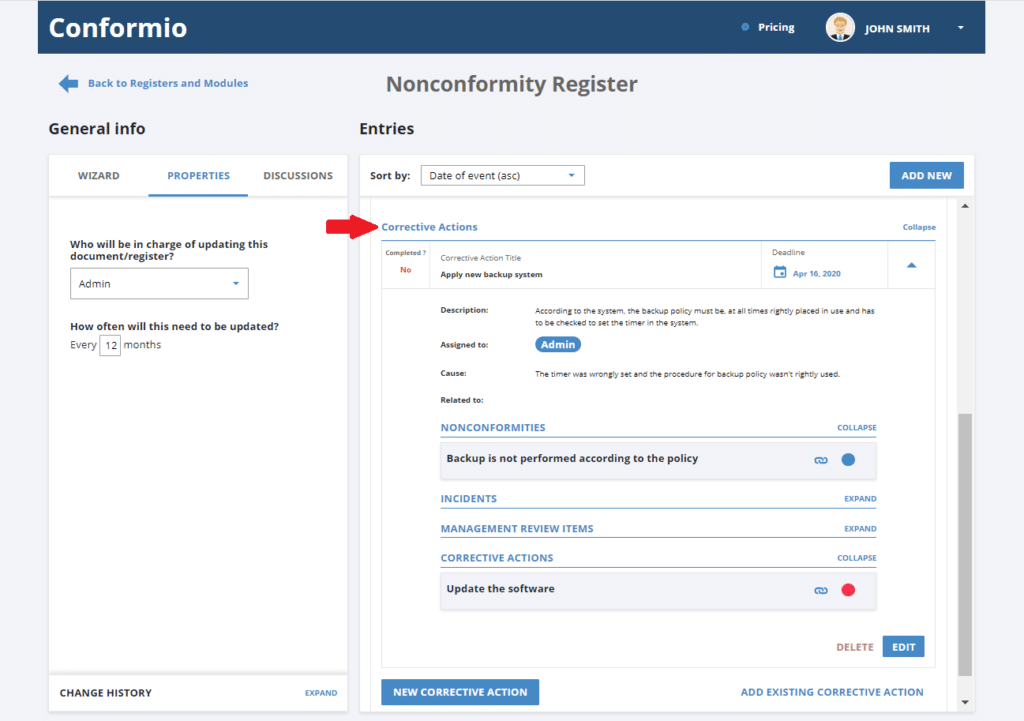The width and height of the screenshot is (1024, 721).
Task: Click the NEW CORRECTIVE ACTION button
Action: [459, 691]
